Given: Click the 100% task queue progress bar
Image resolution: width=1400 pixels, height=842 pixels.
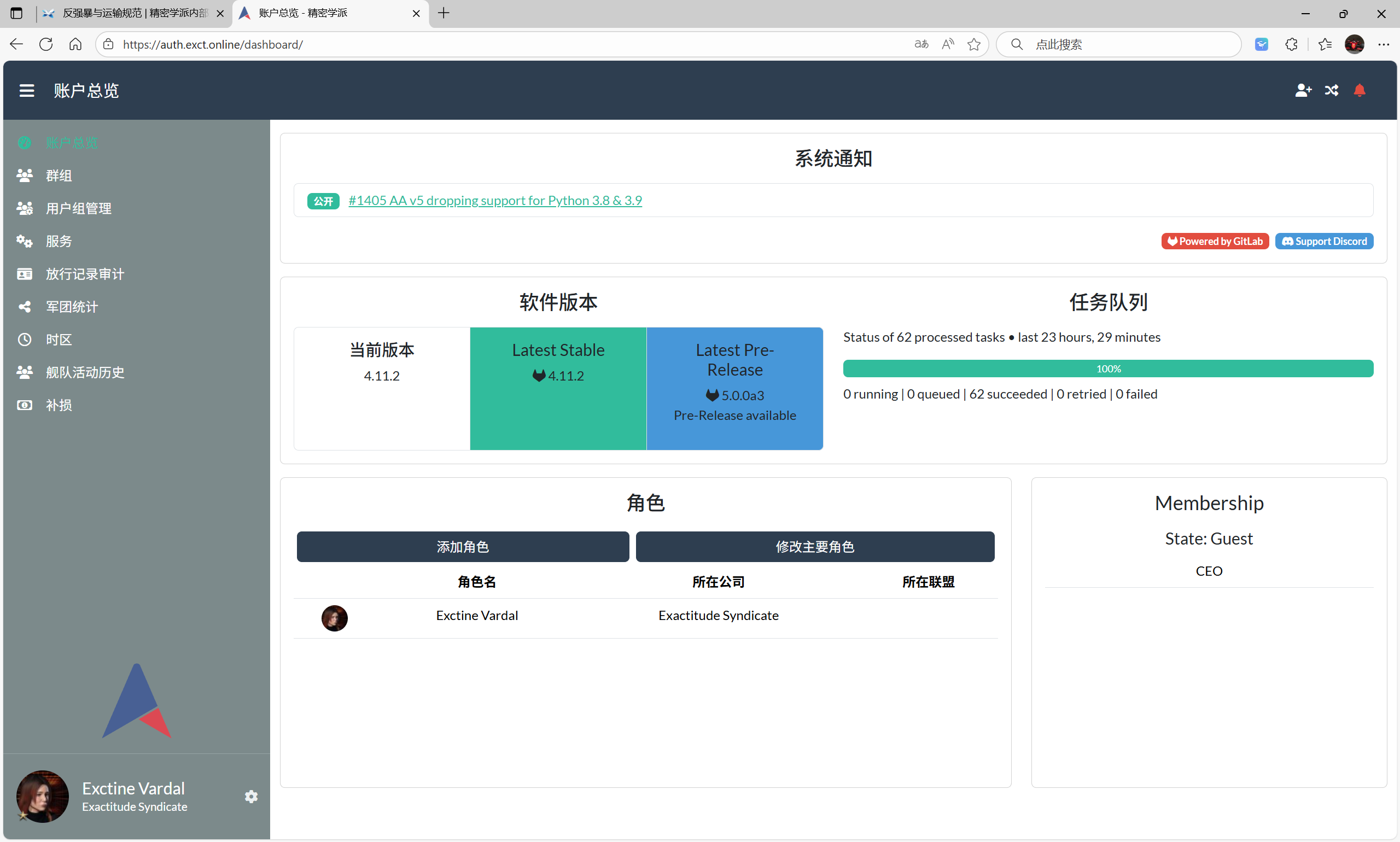Looking at the screenshot, I should pyautogui.click(x=1108, y=369).
